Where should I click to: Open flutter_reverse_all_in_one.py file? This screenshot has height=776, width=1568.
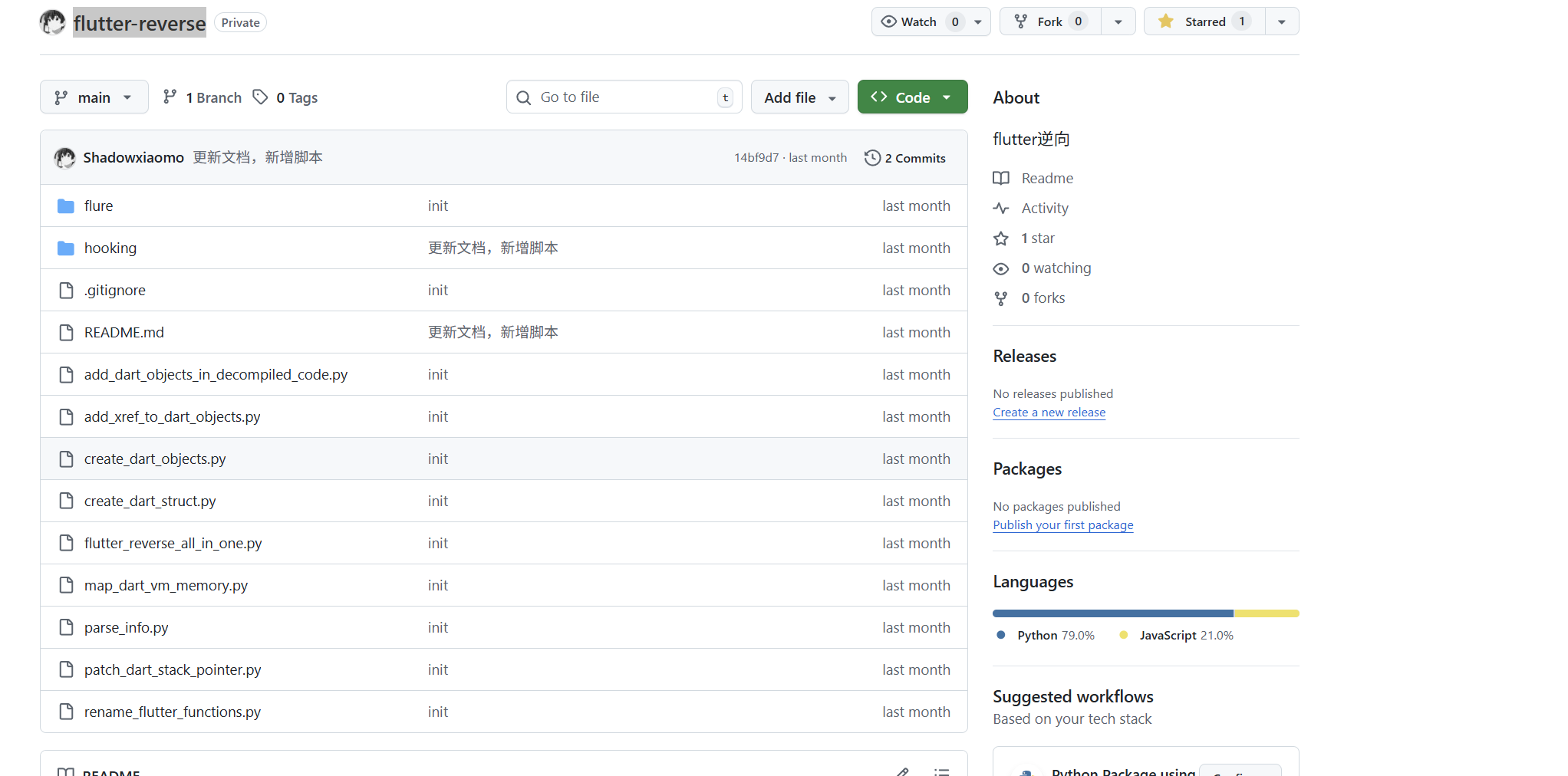point(173,544)
